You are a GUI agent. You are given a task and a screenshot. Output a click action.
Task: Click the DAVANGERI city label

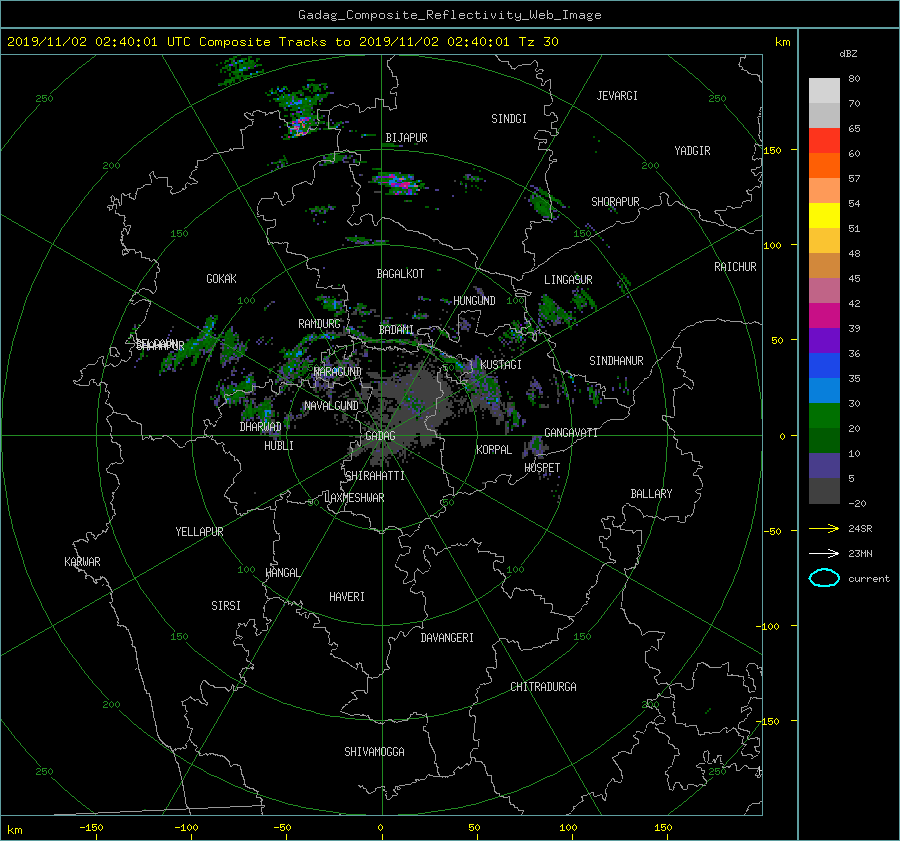(447, 638)
